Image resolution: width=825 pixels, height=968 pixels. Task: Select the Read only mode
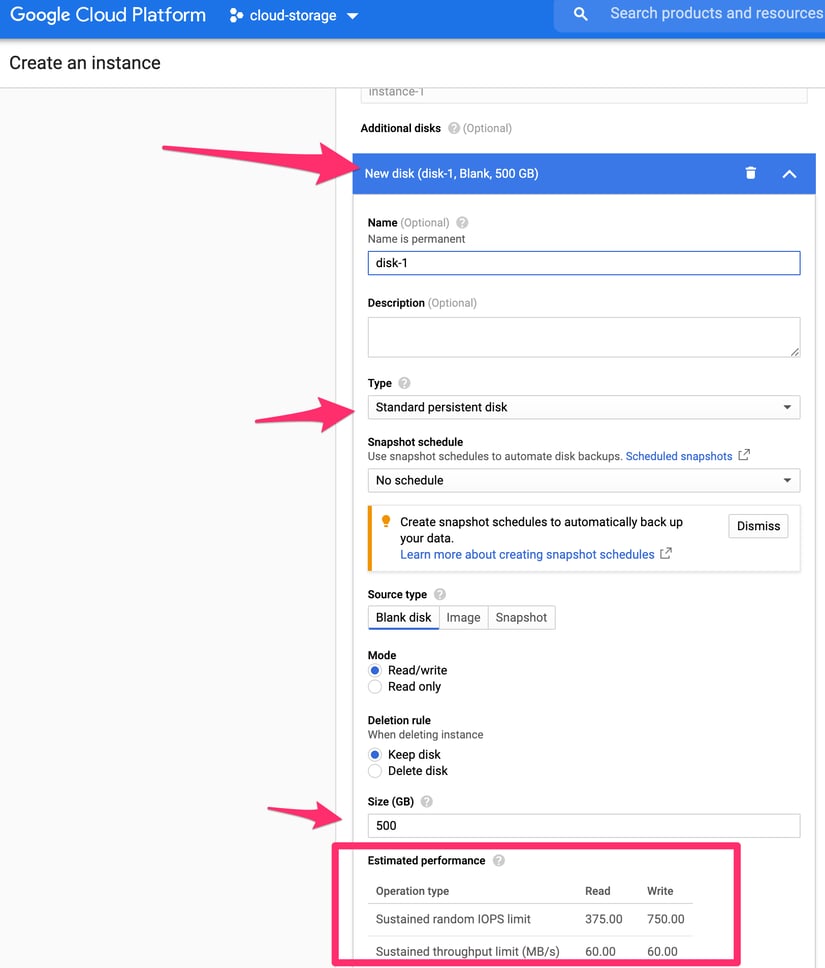click(x=377, y=687)
